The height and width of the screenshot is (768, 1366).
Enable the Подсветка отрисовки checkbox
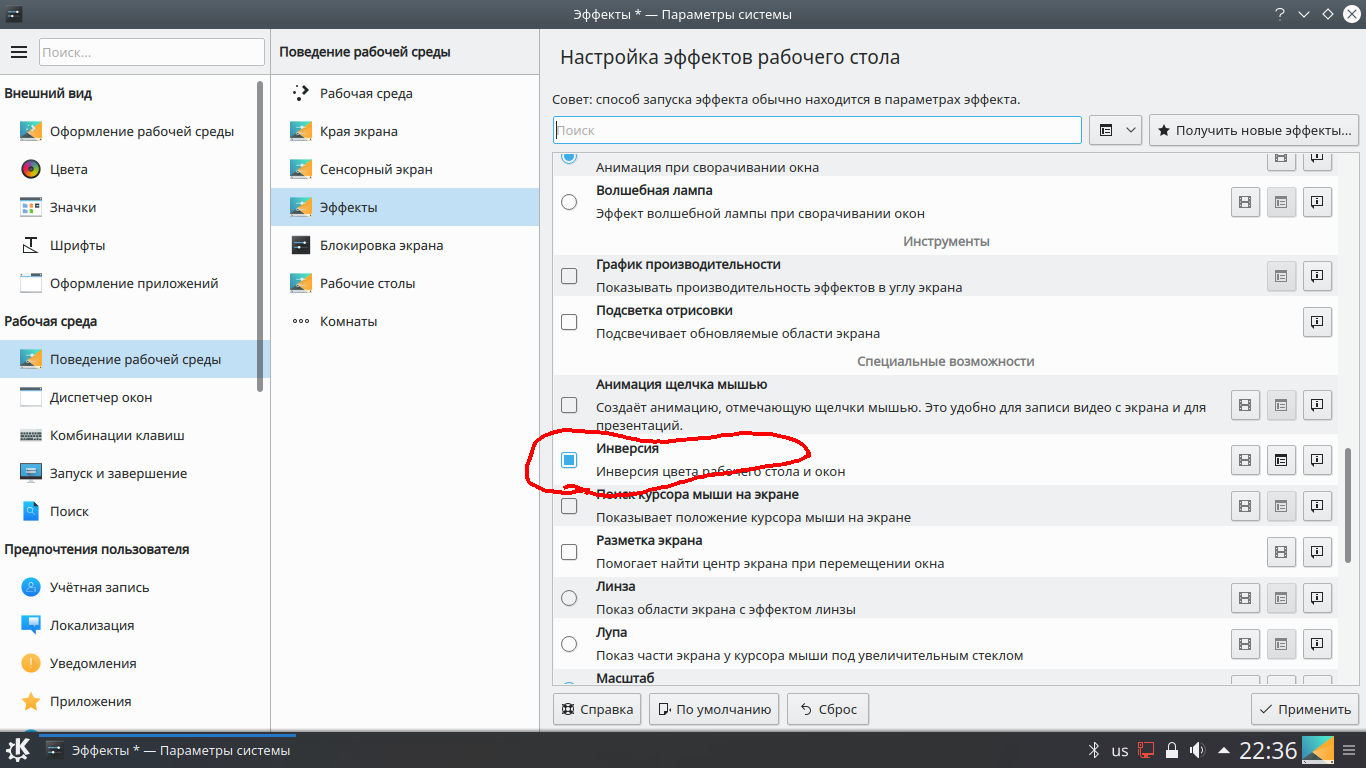[x=569, y=322]
